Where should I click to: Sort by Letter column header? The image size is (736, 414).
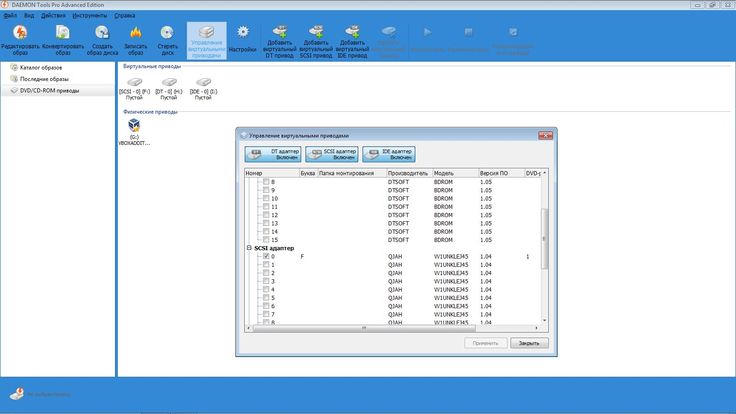(x=308, y=173)
